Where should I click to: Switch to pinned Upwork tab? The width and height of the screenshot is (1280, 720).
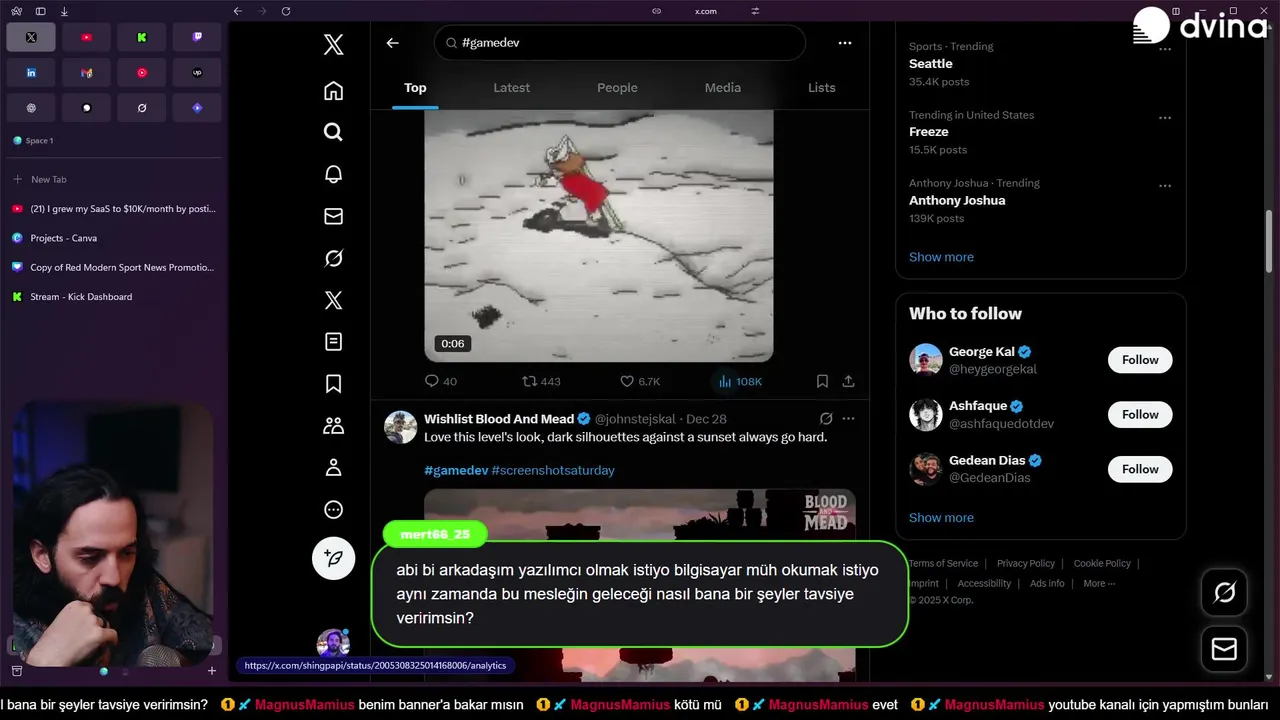[x=197, y=72]
